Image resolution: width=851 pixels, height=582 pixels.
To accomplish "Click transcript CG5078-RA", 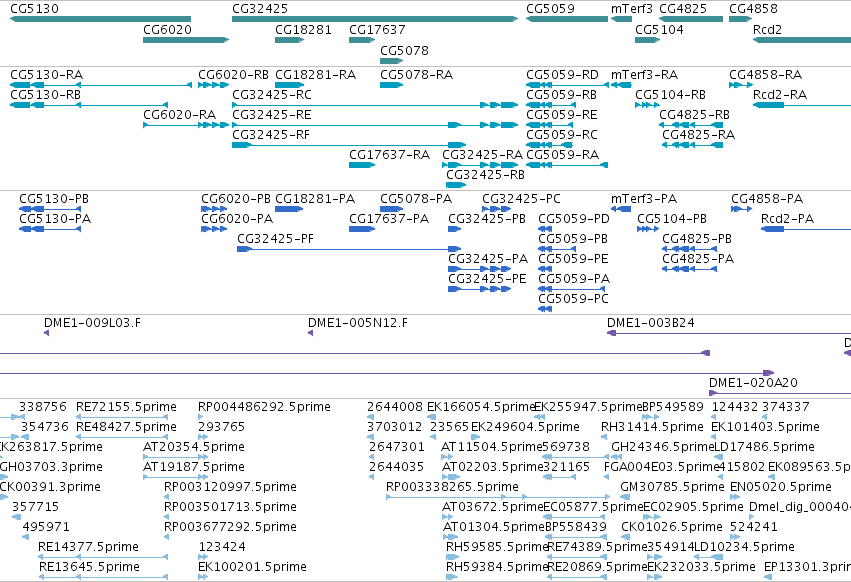I will 391,85.
